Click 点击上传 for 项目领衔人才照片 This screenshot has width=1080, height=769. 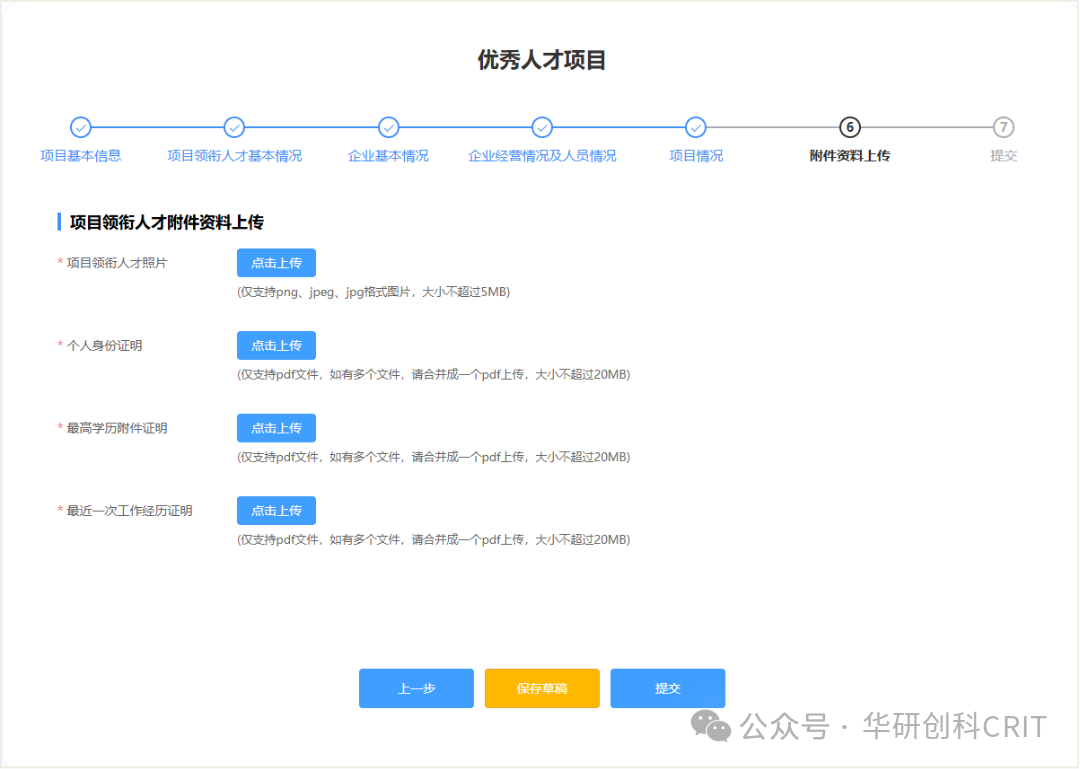[276, 263]
